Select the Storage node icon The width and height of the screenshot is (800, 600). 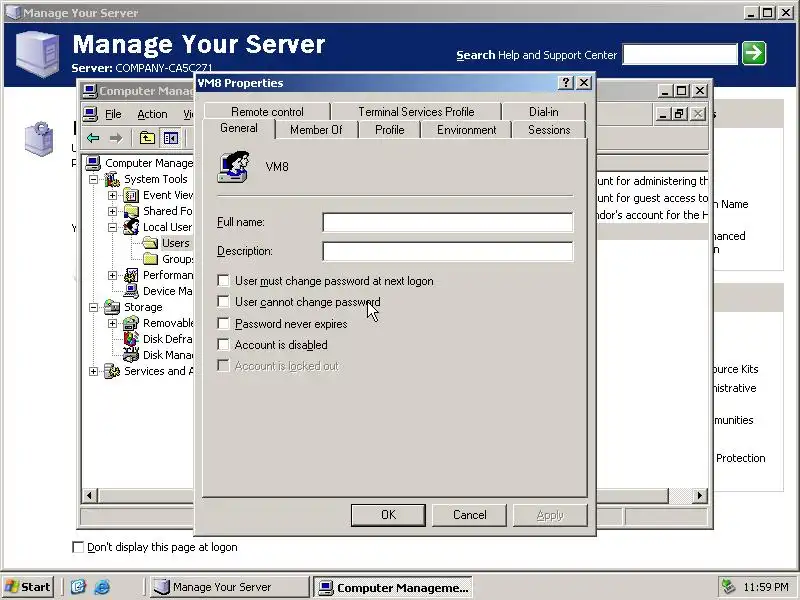tap(112, 307)
